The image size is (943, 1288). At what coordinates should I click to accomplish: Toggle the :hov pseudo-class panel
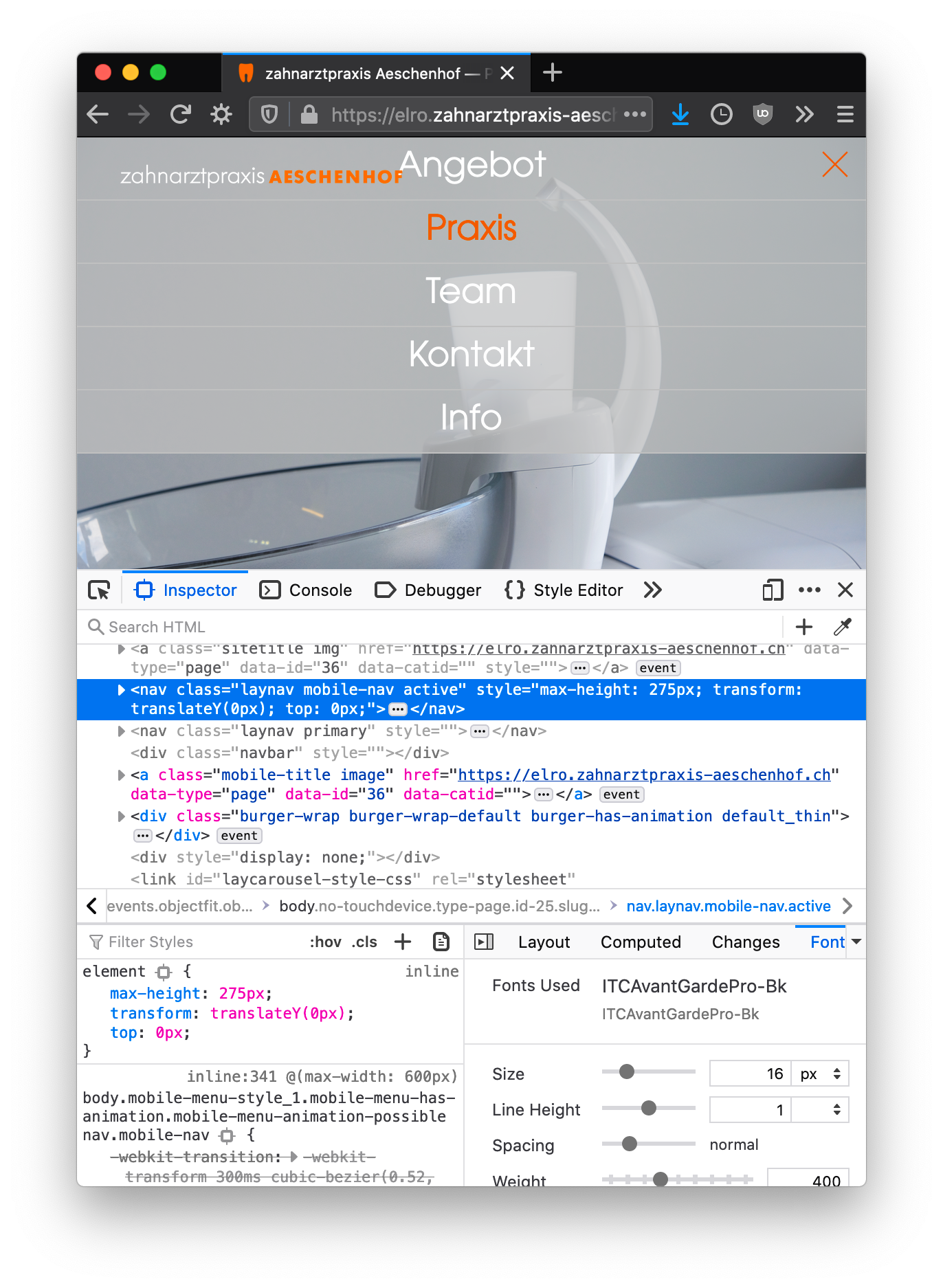(325, 942)
